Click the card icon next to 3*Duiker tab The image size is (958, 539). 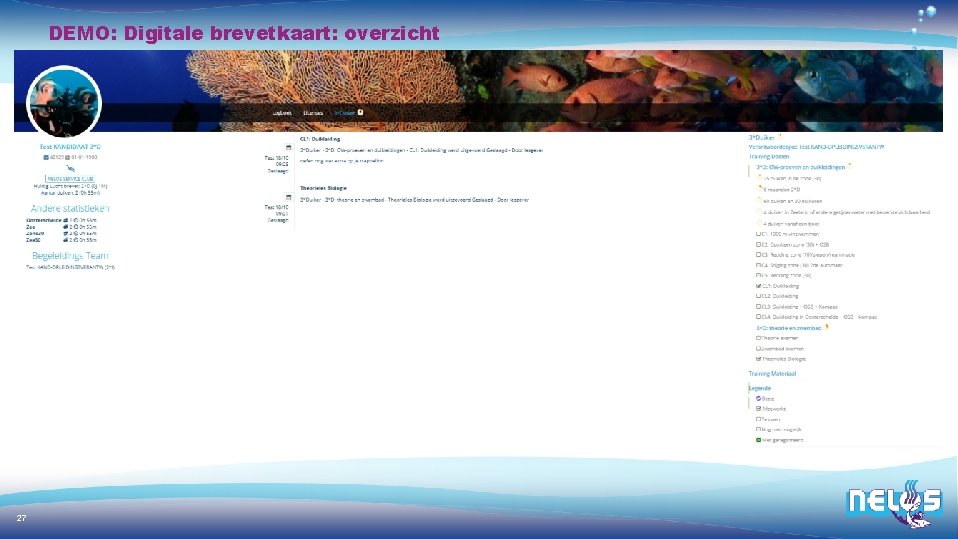(360, 112)
